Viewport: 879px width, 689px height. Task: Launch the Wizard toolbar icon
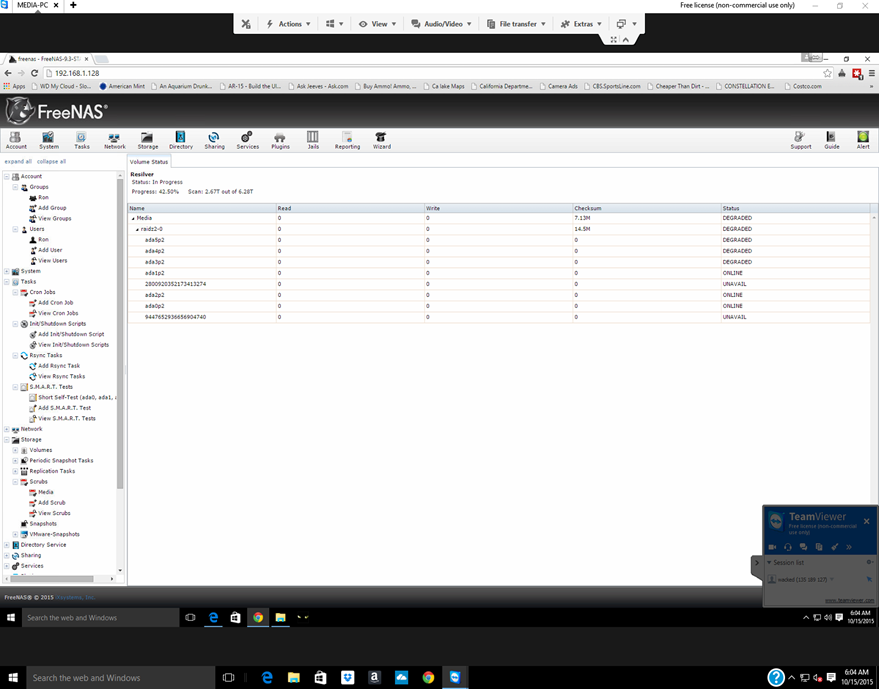381,140
